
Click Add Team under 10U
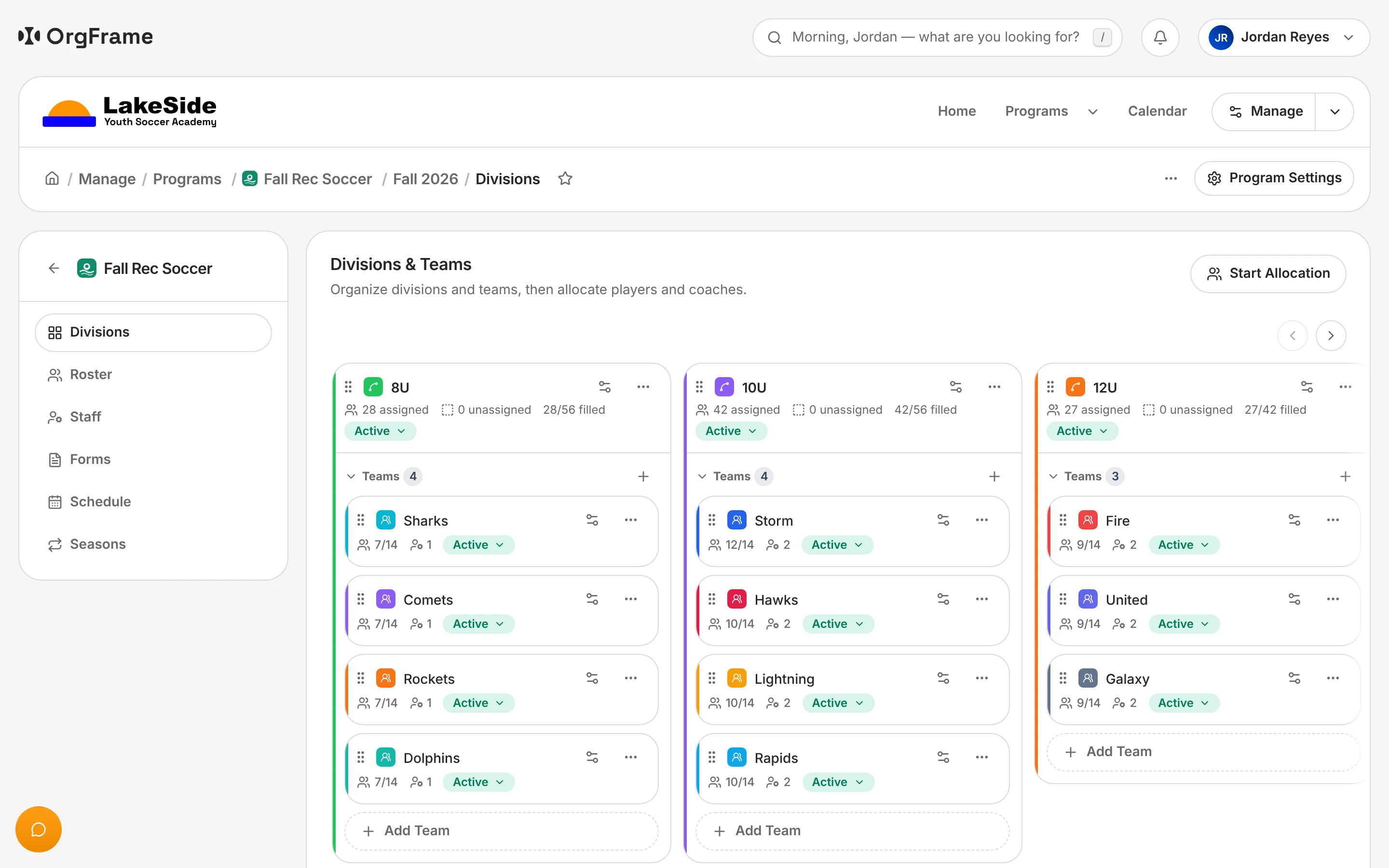852,831
